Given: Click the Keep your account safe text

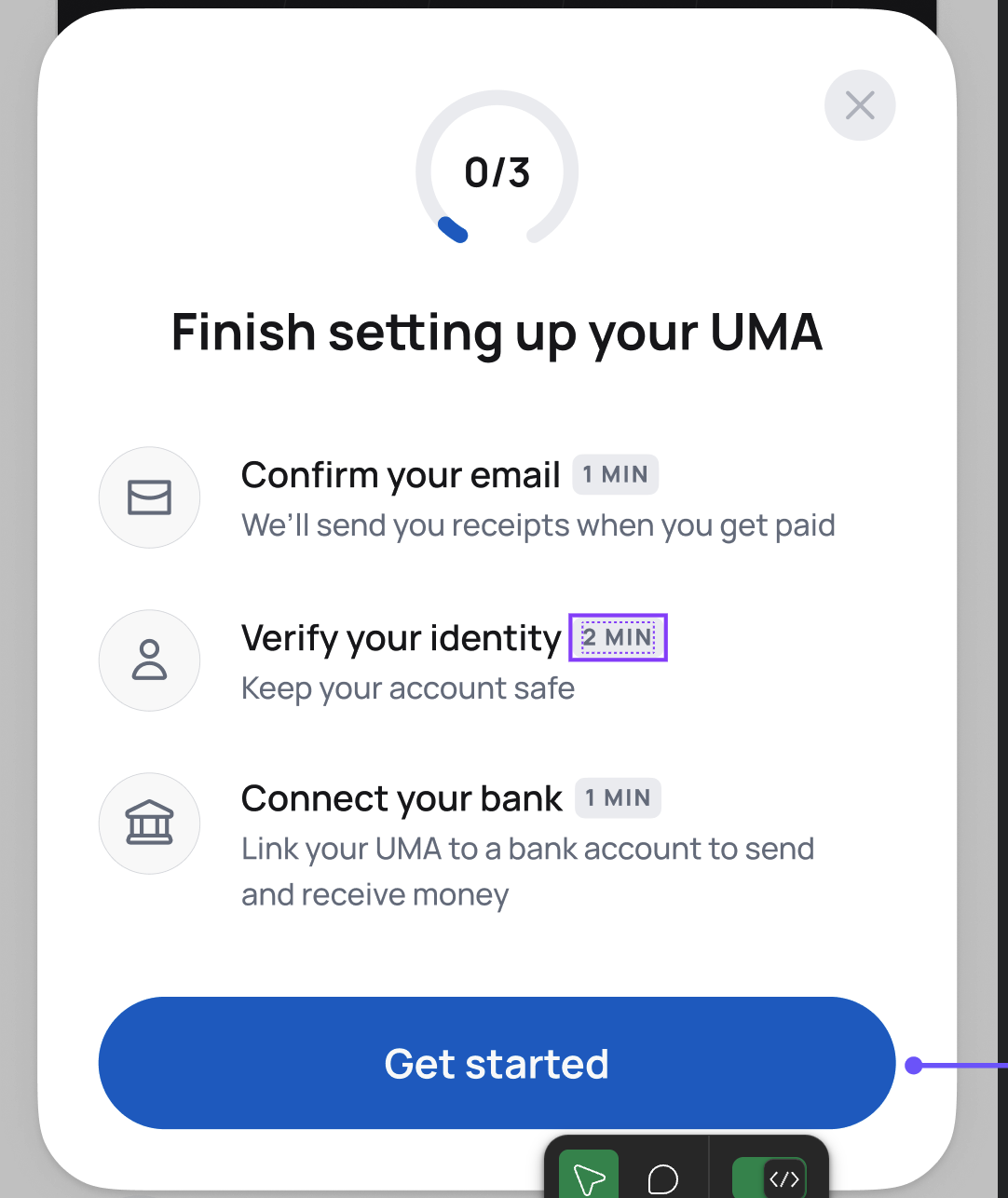Looking at the screenshot, I should click(x=408, y=688).
